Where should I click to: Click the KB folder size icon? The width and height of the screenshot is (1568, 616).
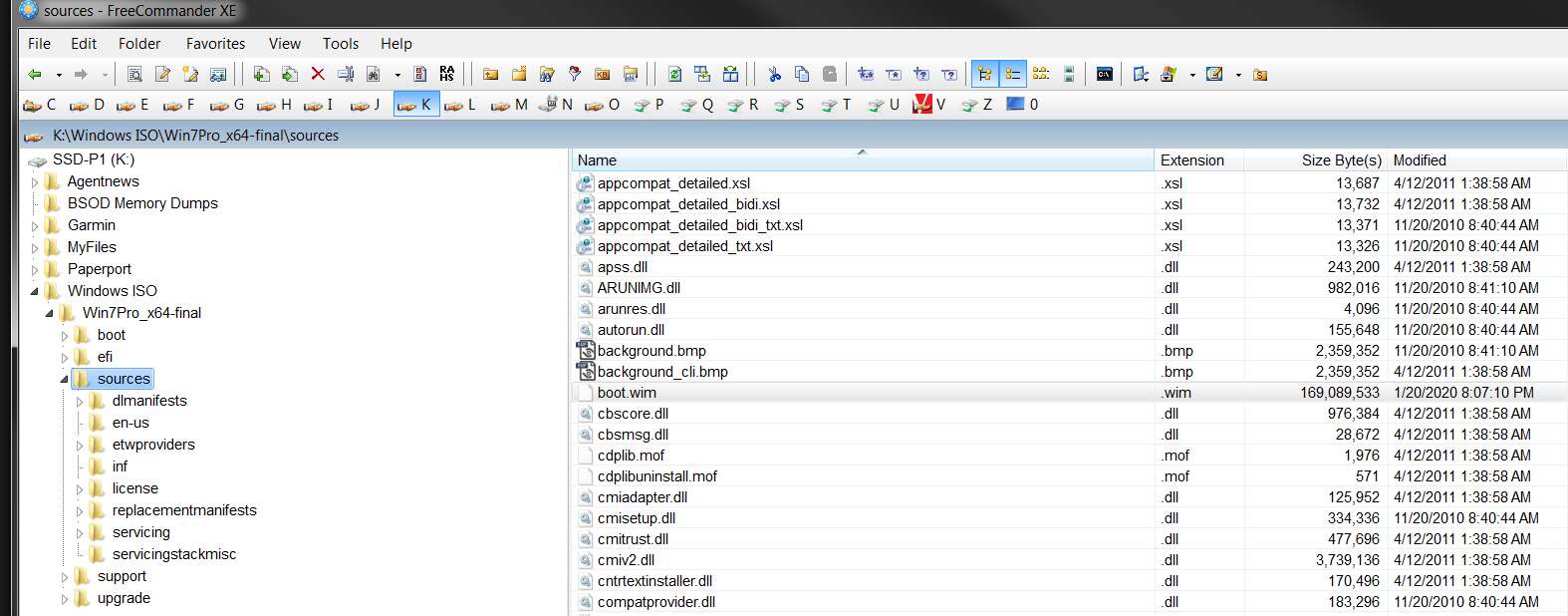tap(602, 75)
